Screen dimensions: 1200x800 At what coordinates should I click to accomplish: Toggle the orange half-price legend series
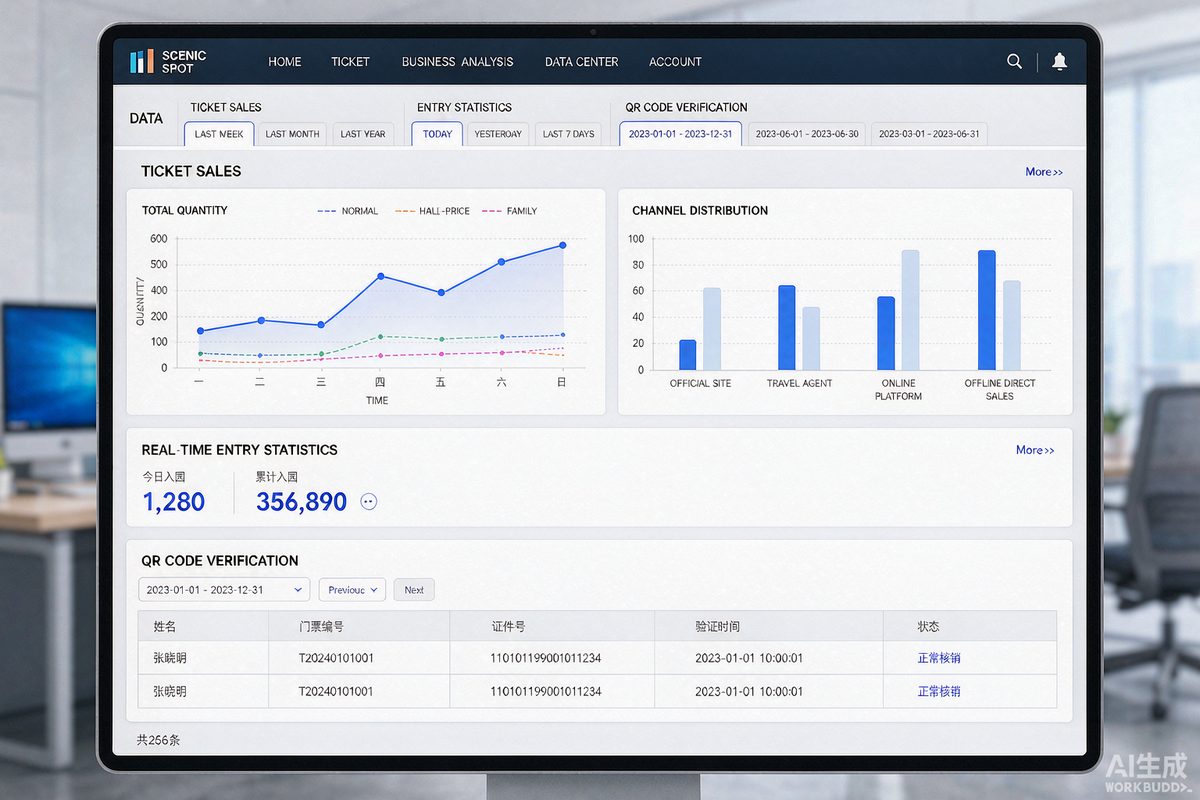(x=432, y=211)
